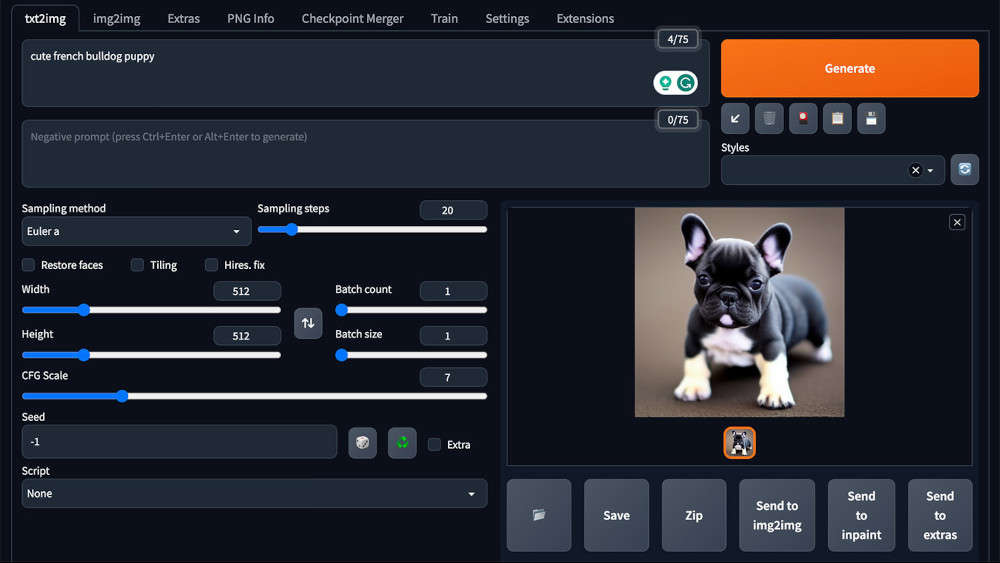This screenshot has width=1000, height=563.
Task: Show extra networks with the red card icon
Action: [803, 119]
